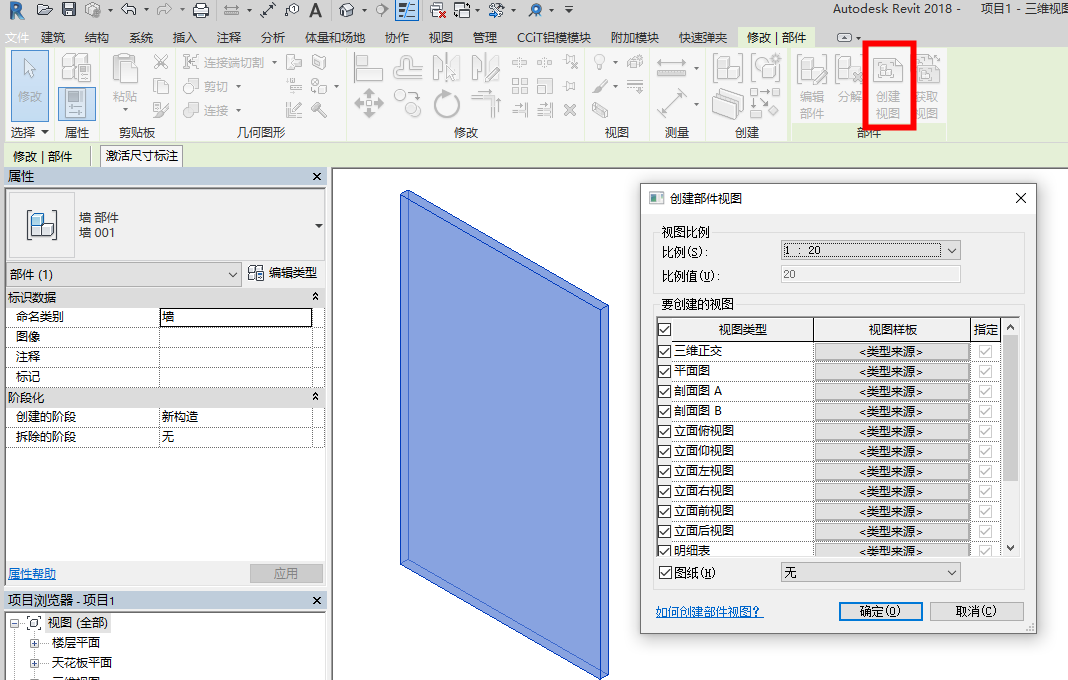This screenshot has width=1068, height=680.
Task: Open the 结构 ribbon tab
Action: click(x=97, y=37)
